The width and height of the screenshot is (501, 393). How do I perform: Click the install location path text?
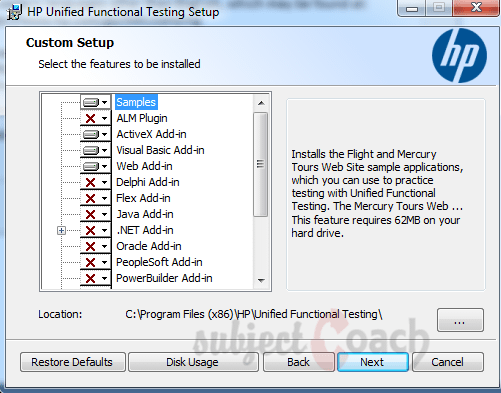click(x=254, y=314)
